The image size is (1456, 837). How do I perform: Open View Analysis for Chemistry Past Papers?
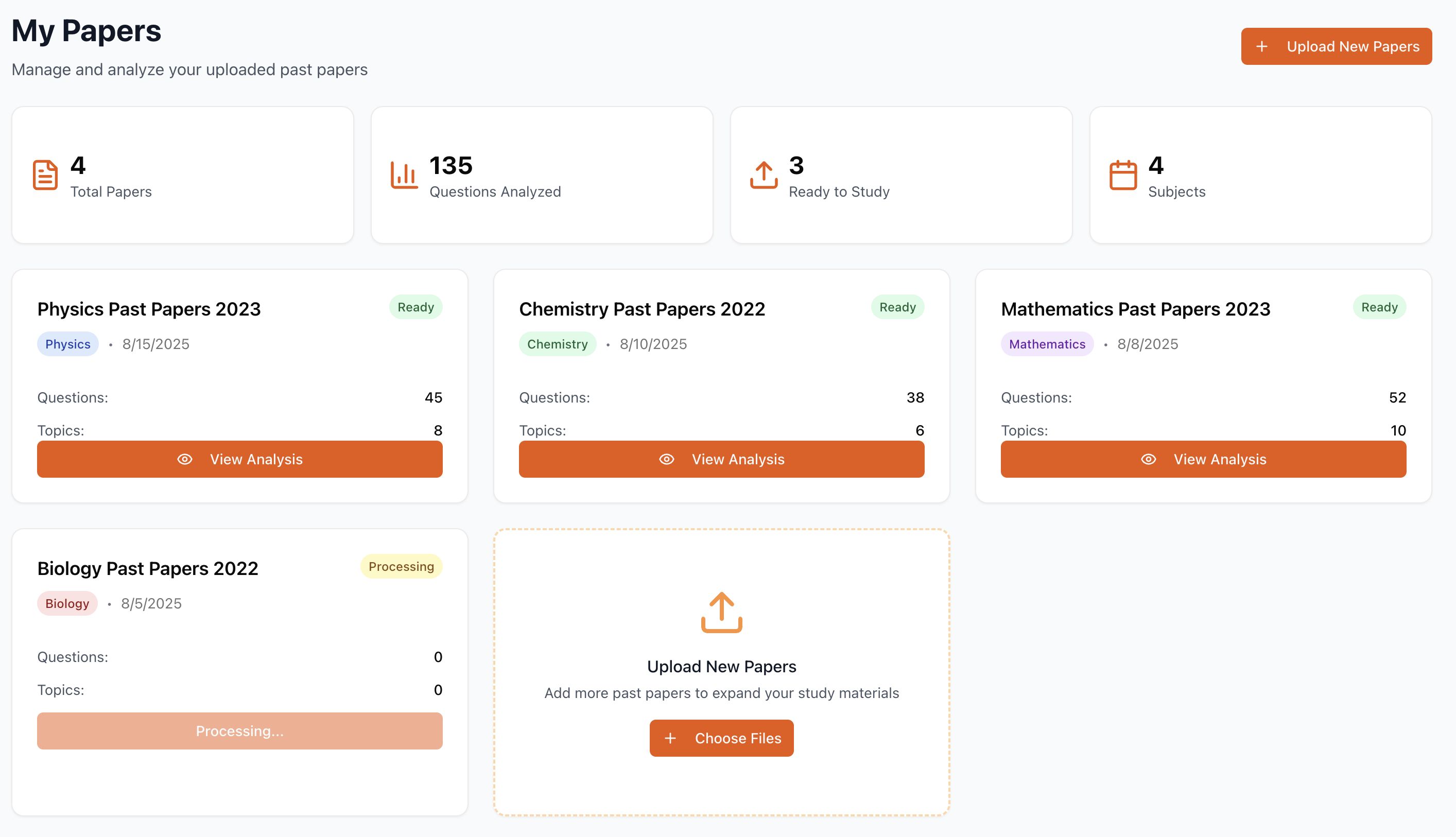coord(721,459)
